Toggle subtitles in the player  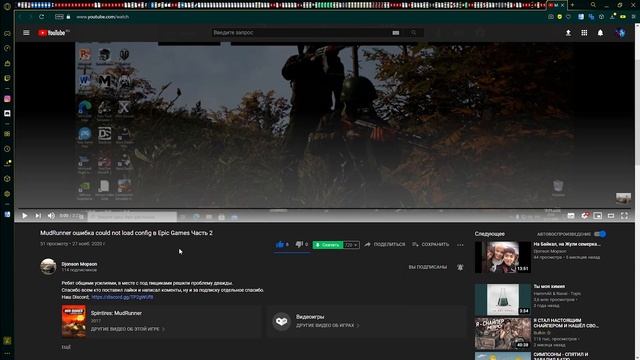coord(571,216)
